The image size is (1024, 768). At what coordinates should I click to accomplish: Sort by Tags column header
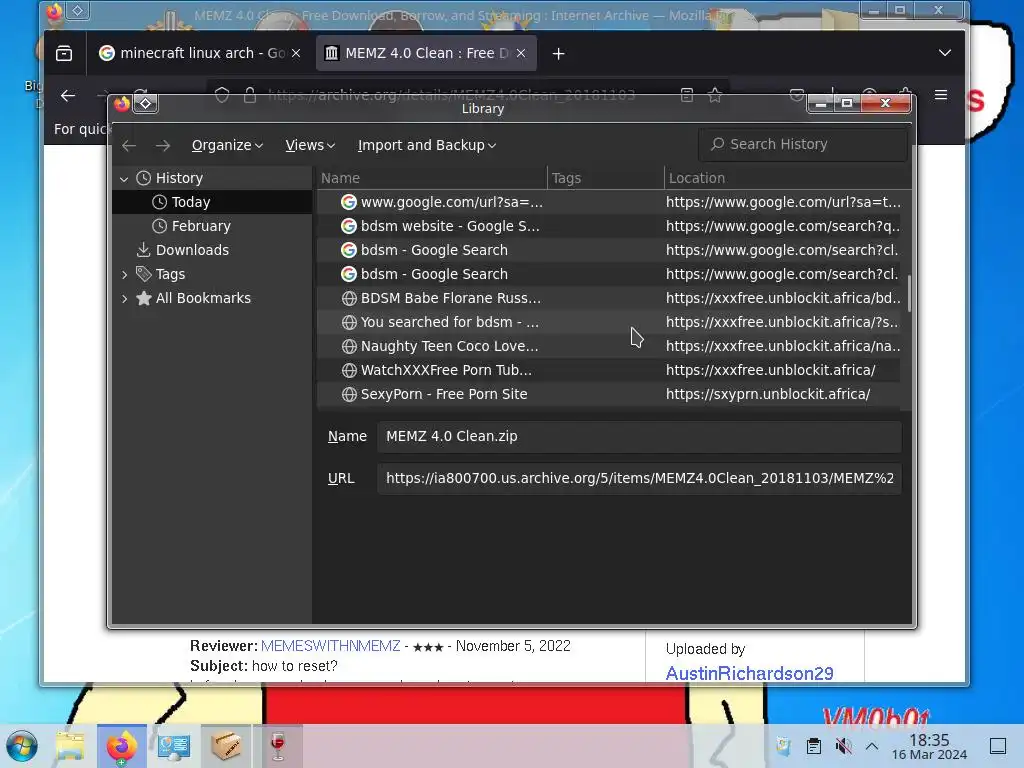[605, 178]
